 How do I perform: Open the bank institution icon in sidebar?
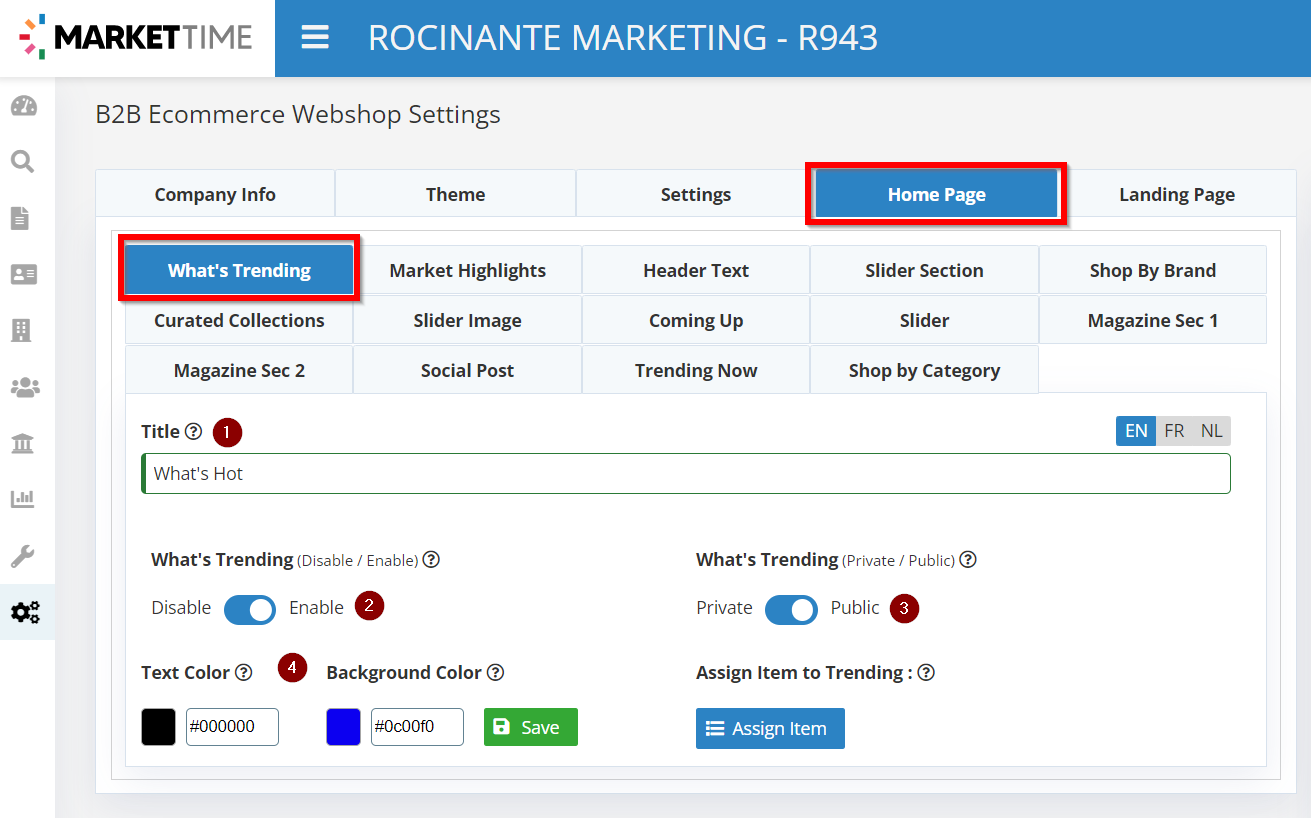click(x=23, y=442)
